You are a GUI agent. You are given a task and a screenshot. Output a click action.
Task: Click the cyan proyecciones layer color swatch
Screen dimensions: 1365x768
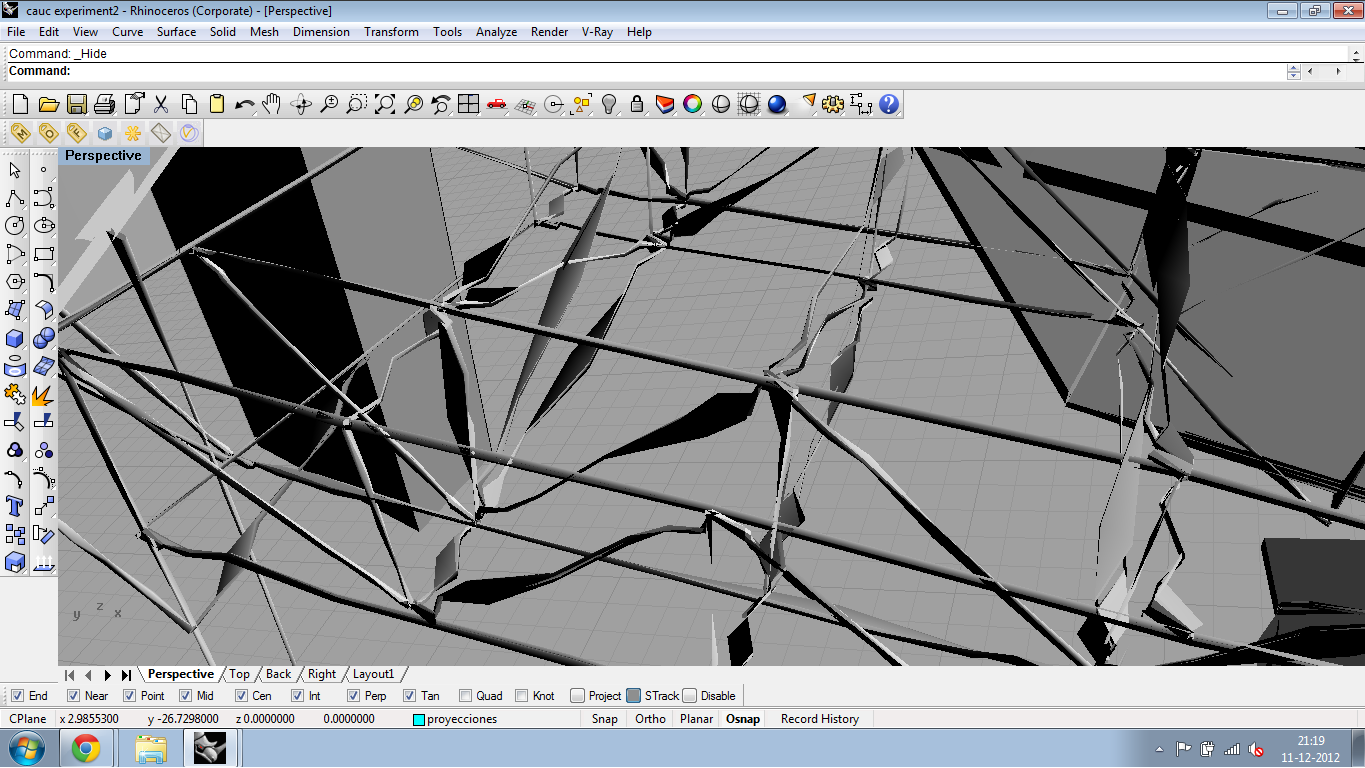click(419, 719)
